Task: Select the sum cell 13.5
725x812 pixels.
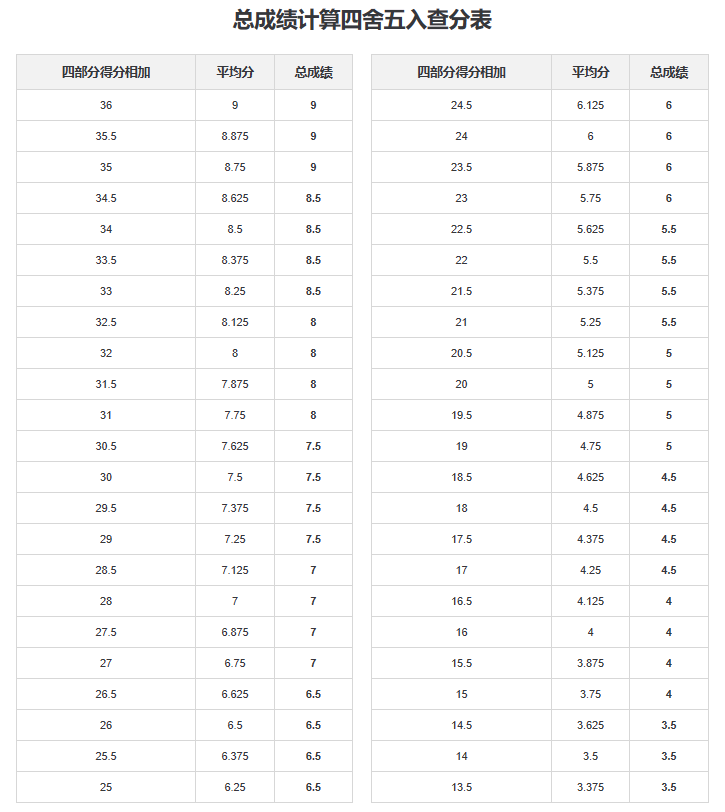Action: 461,787
